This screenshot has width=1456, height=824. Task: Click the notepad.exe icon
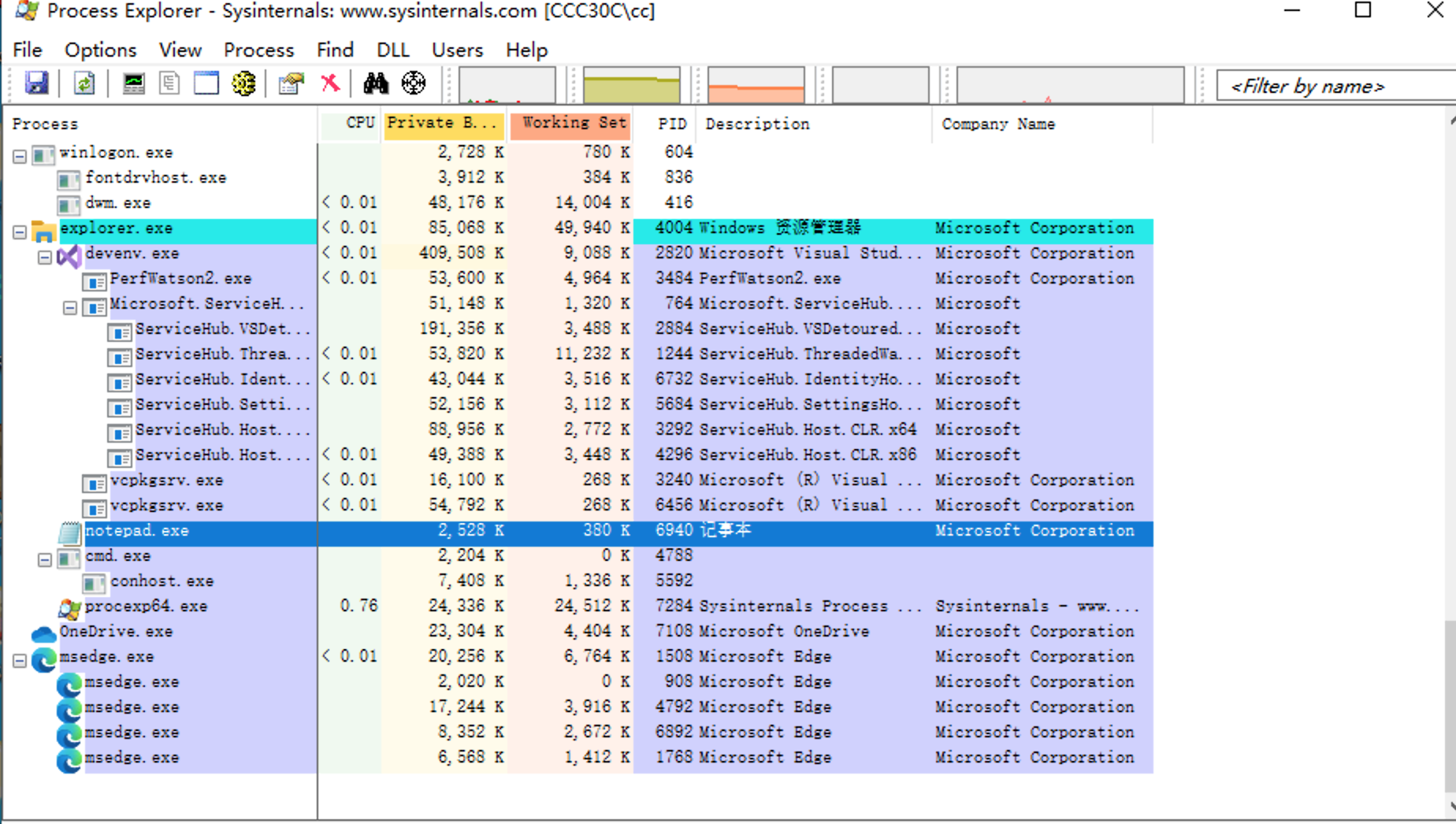pos(69,533)
